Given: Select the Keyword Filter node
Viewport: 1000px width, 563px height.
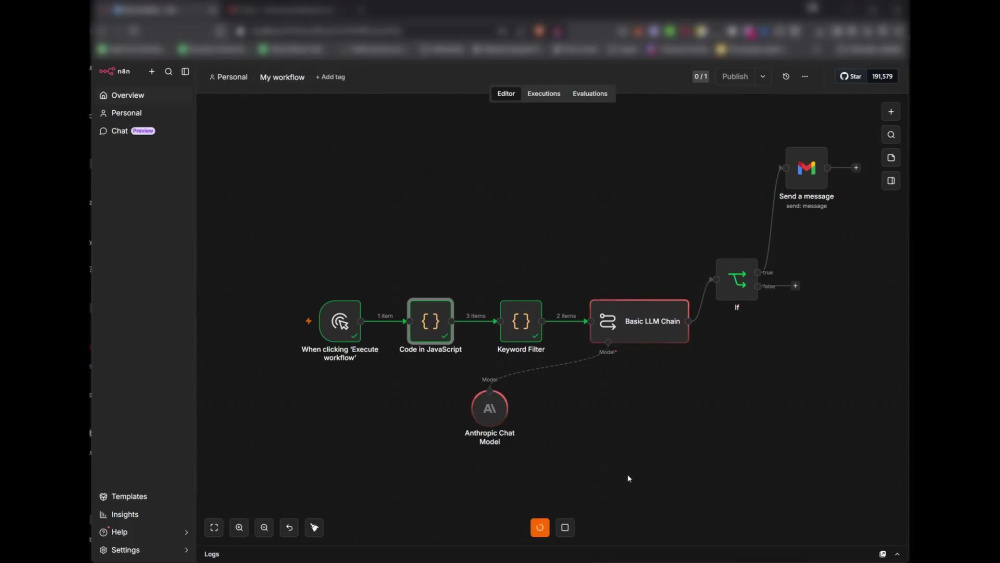Looking at the screenshot, I should 521,321.
